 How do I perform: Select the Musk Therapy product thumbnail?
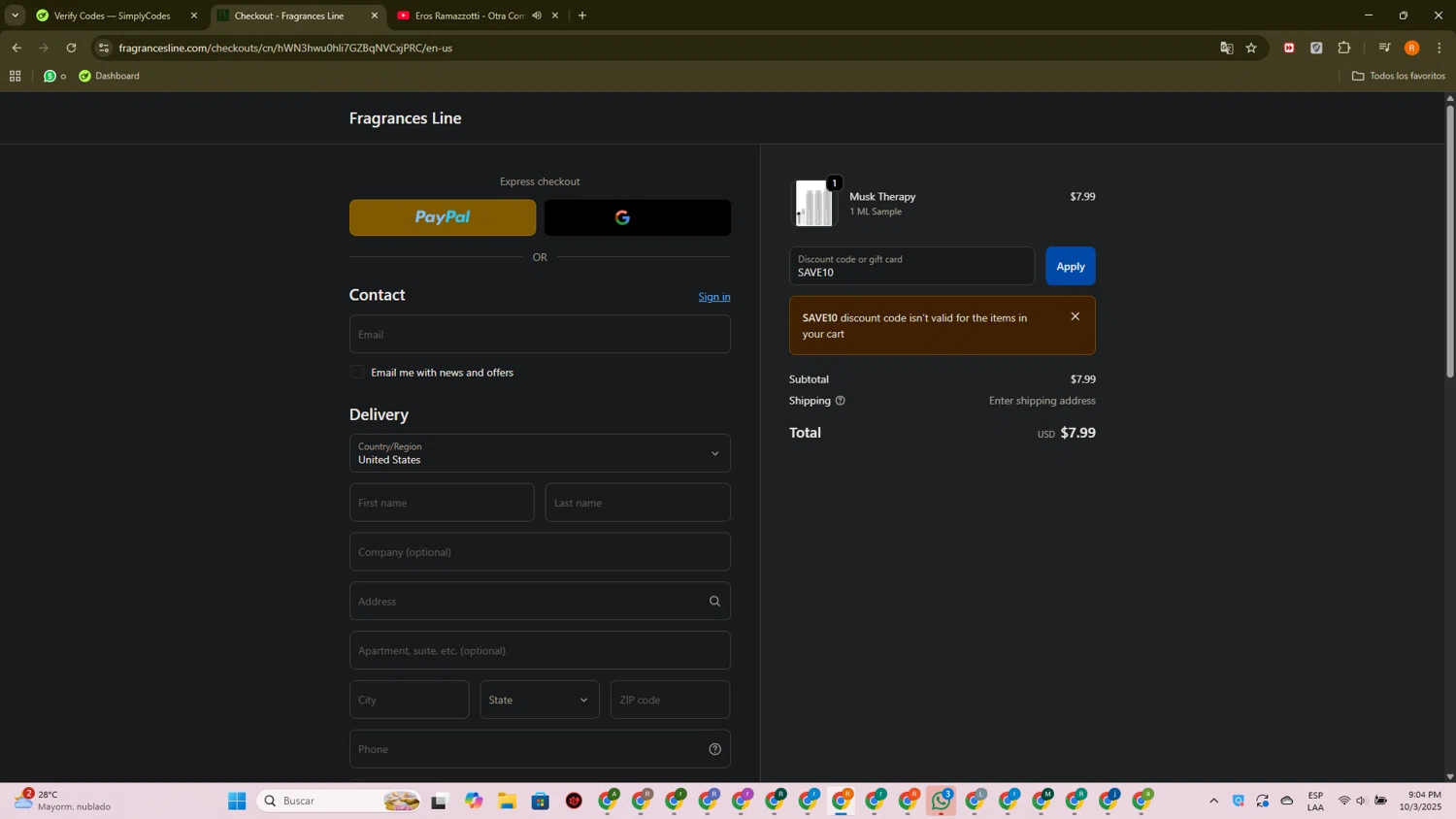[813, 203]
